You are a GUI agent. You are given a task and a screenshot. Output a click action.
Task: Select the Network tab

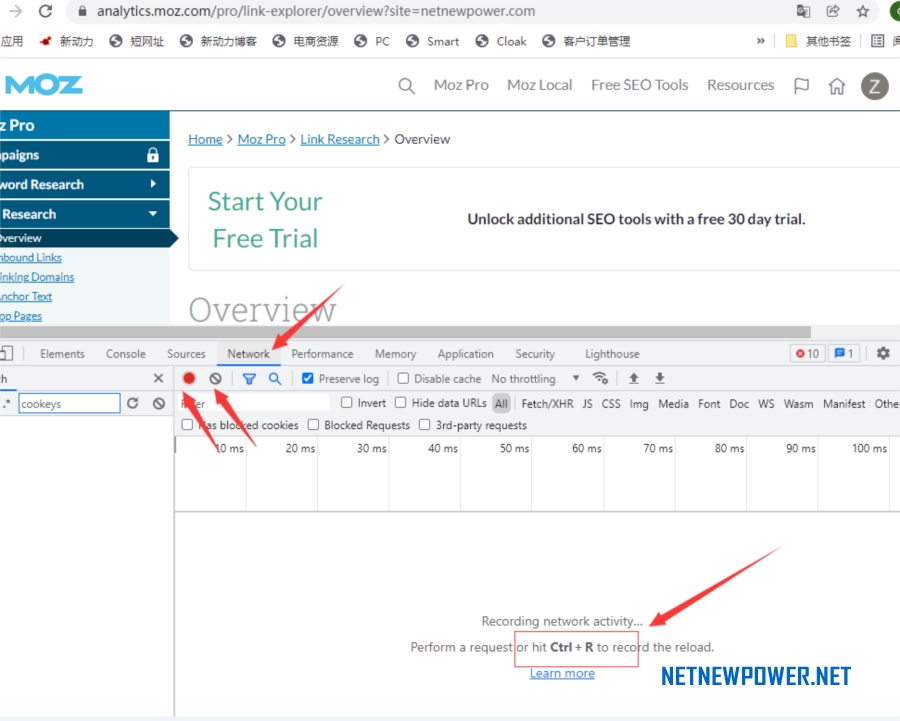point(249,354)
